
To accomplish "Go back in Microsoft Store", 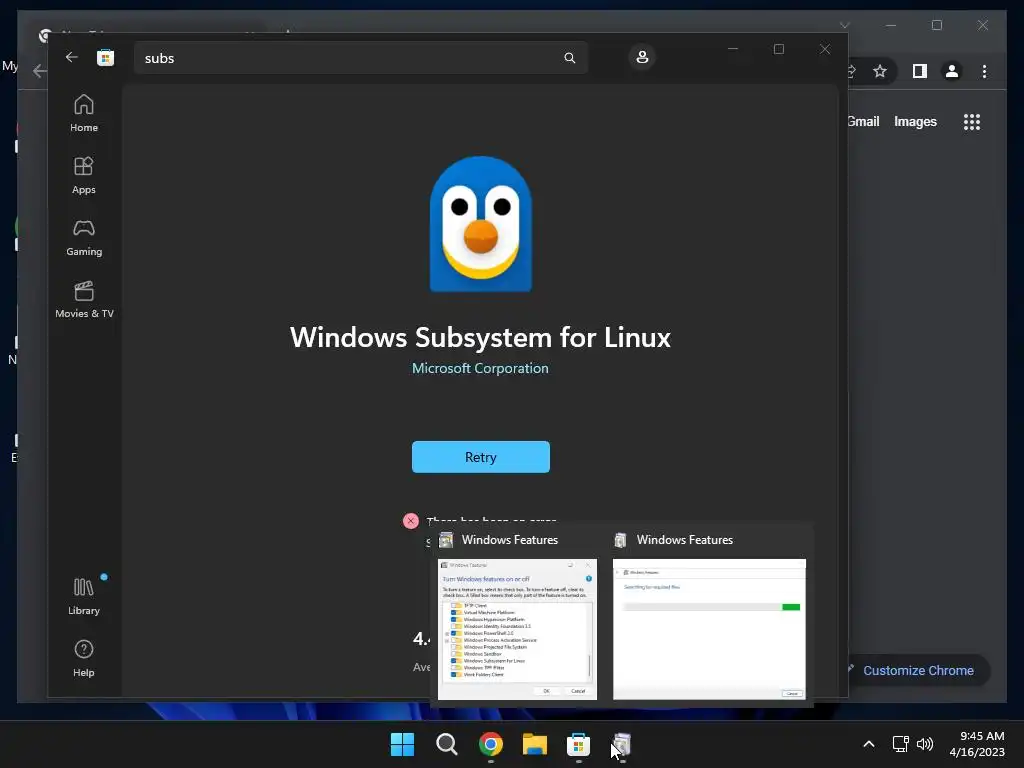I will click(x=72, y=57).
